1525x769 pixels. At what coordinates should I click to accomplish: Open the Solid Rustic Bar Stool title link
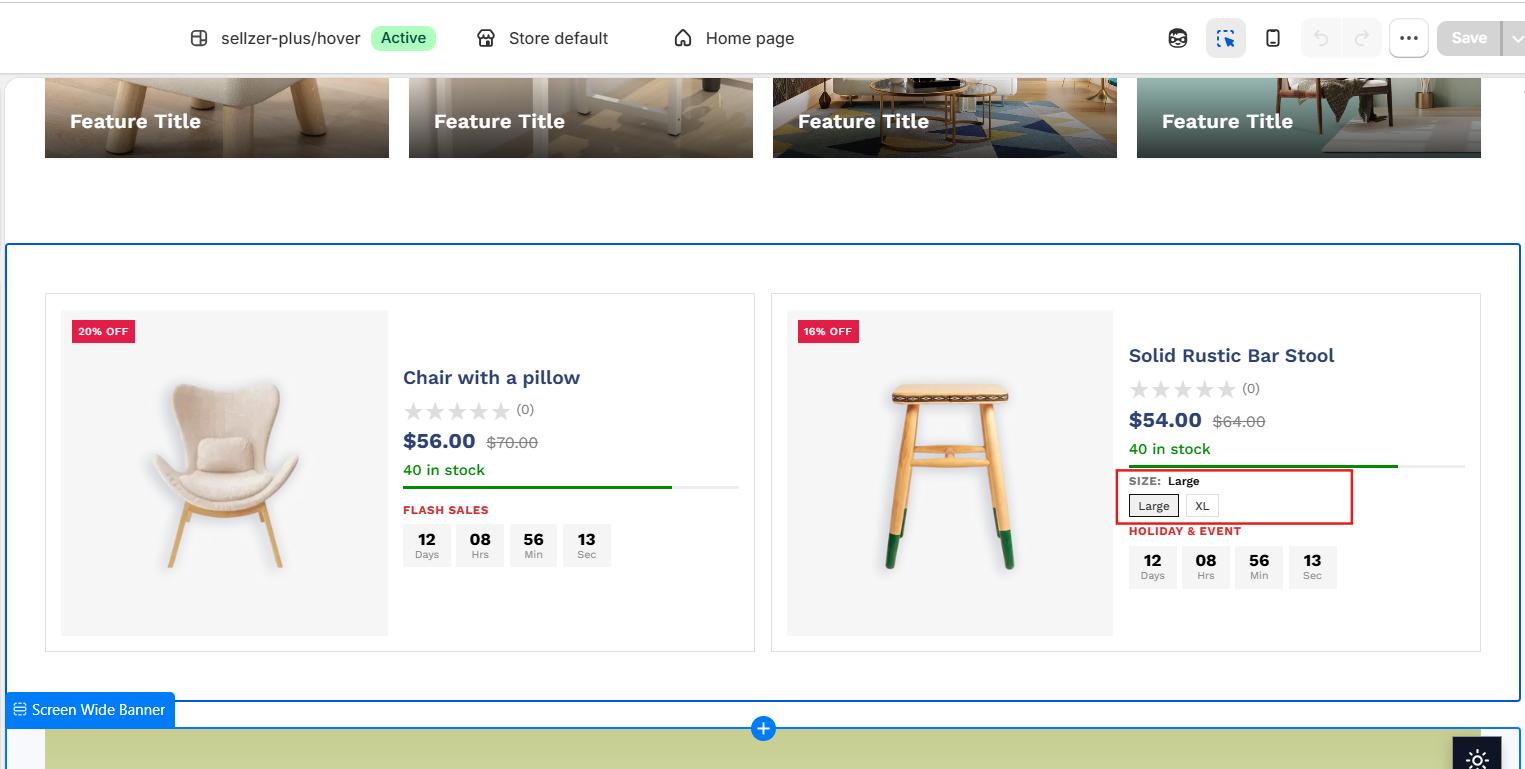1231,355
